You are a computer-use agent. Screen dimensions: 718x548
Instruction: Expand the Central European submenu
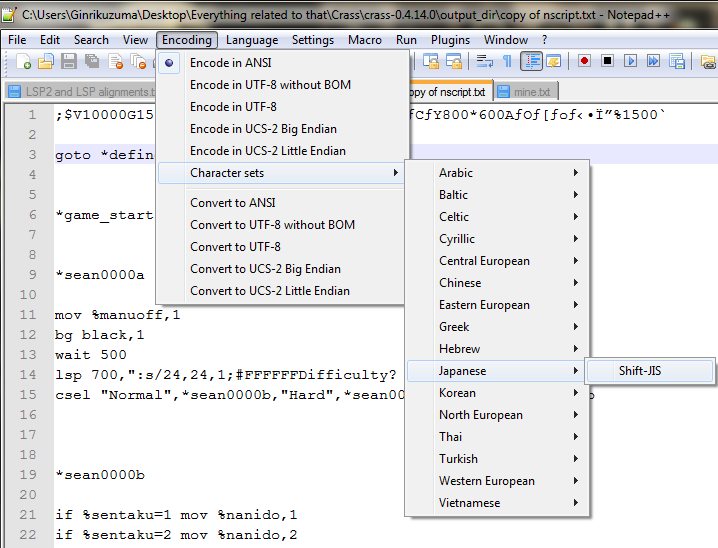(497, 260)
